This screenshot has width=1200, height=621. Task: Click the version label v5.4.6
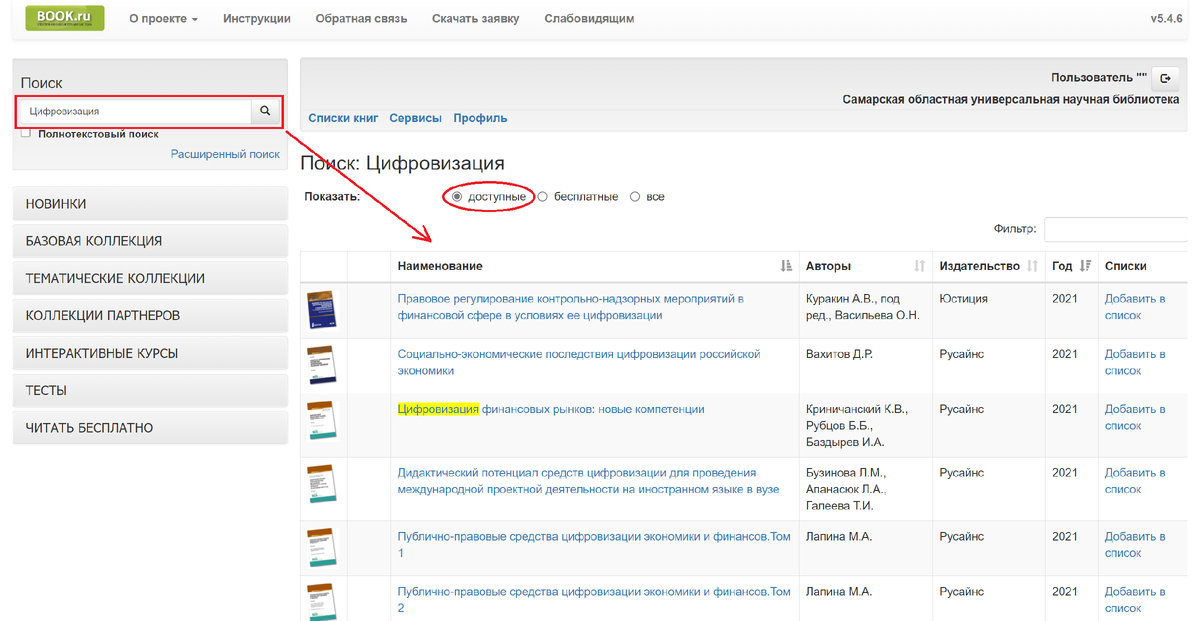coord(1168,19)
